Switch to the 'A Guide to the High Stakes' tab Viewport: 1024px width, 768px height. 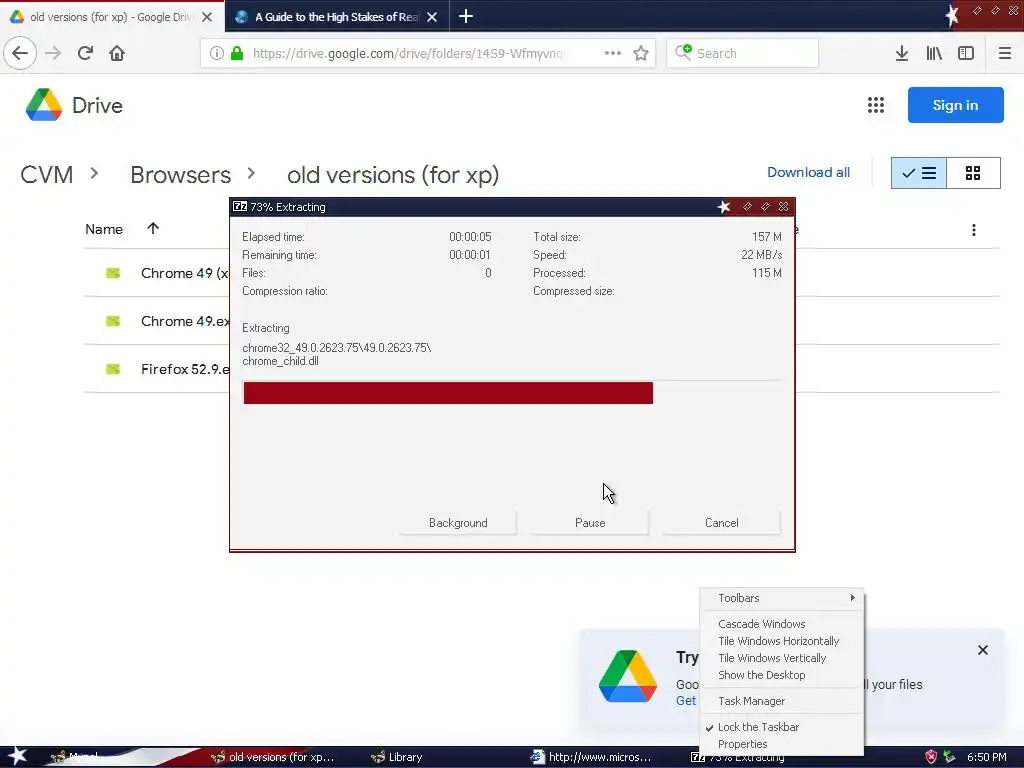tap(337, 16)
